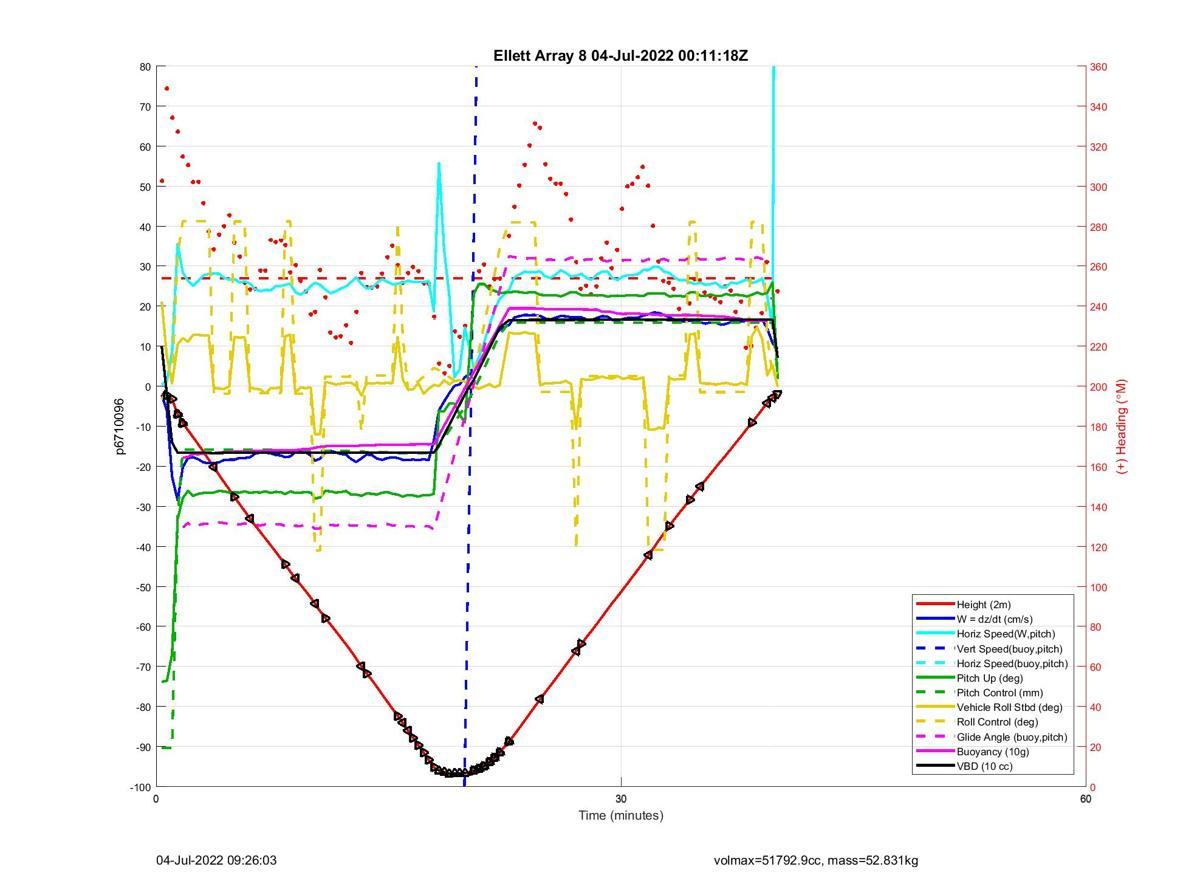Select the 'W = dz/dt (cm/s)' legend entry
1200x885 pixels.
coord(995,619)
